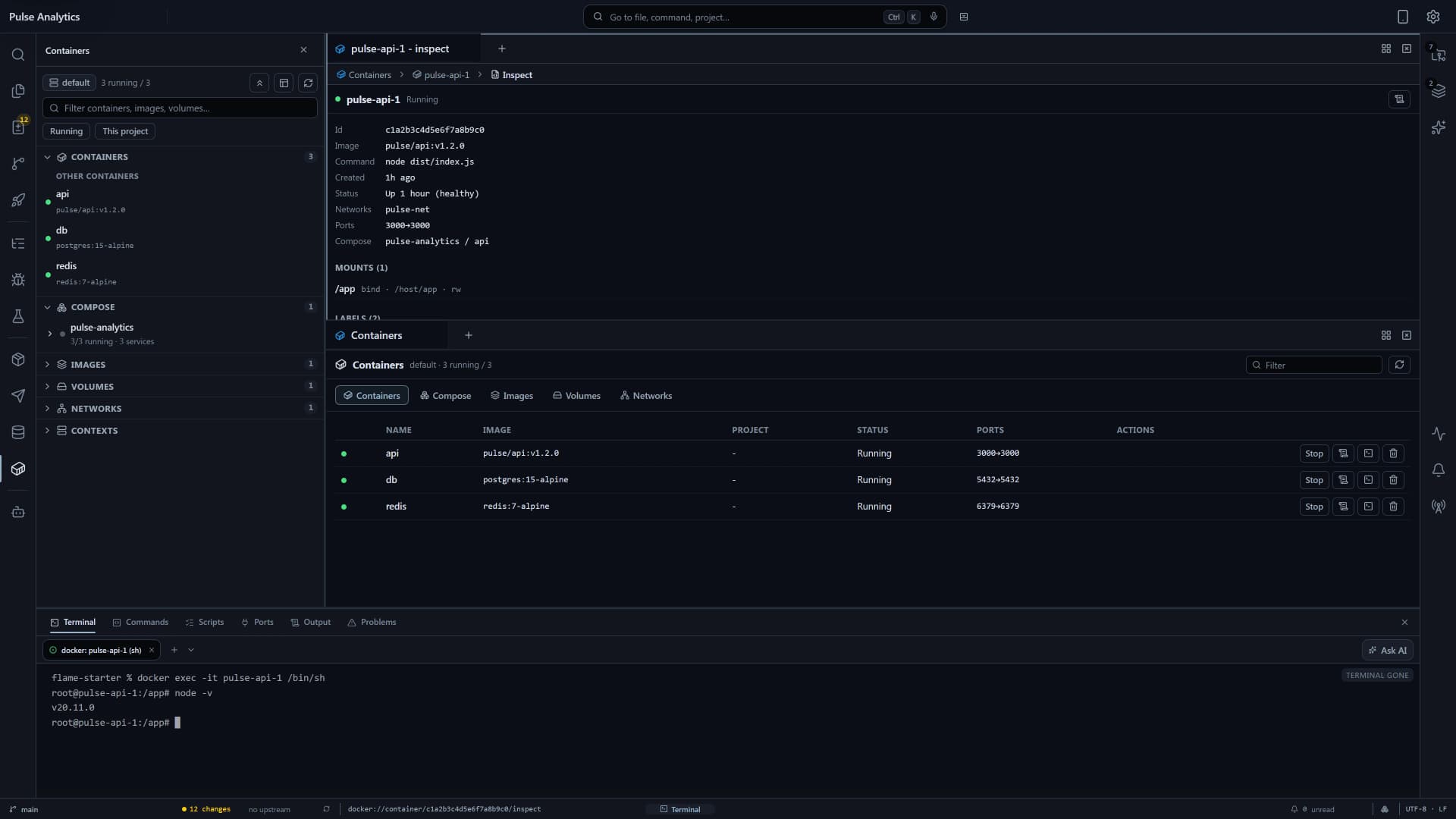Stop the db container
Screen dimensions: 1456x819
(1314, 480)
